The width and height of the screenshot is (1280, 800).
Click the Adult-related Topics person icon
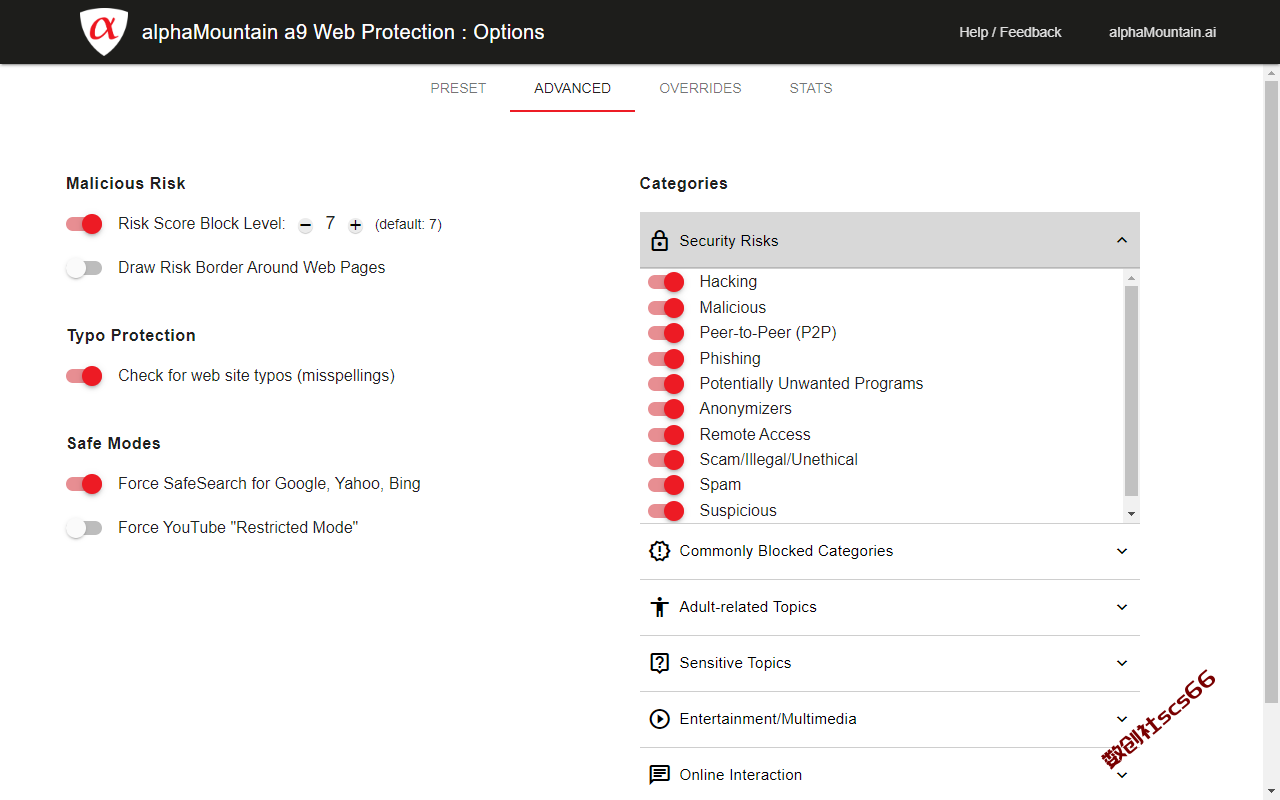659,607
